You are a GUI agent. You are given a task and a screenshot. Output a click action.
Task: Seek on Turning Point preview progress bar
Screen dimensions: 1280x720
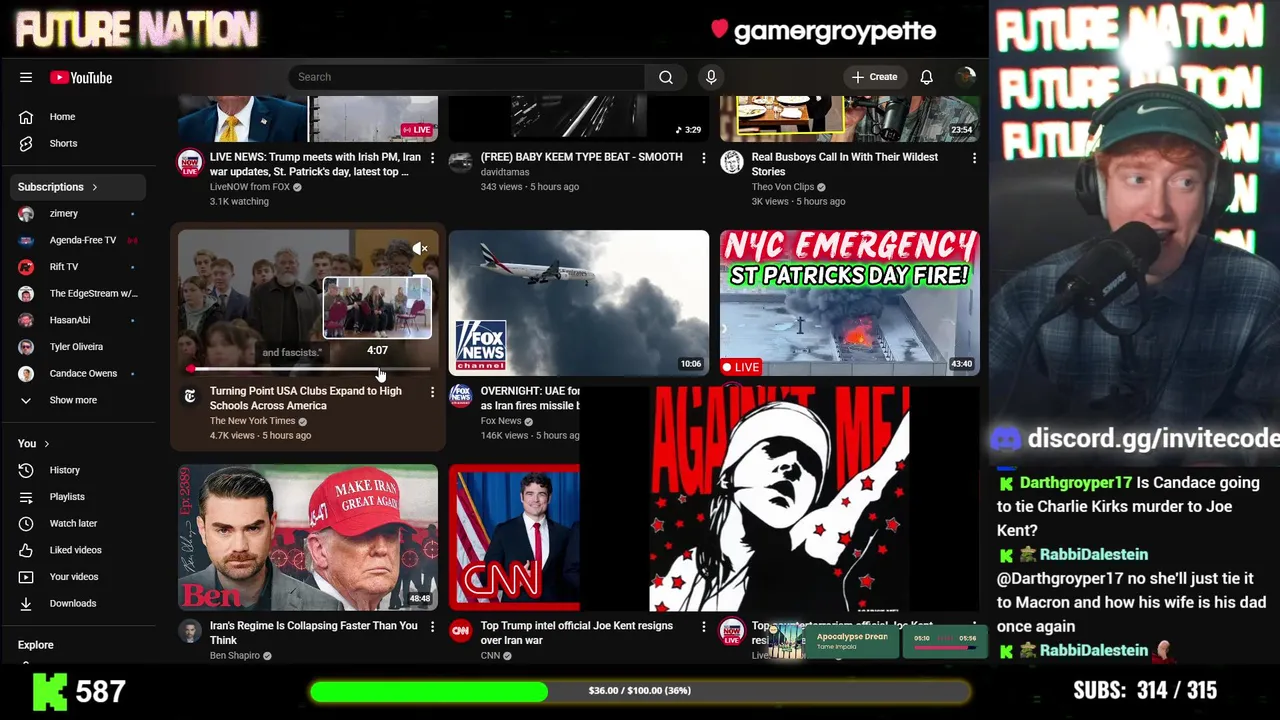point(308,369)
